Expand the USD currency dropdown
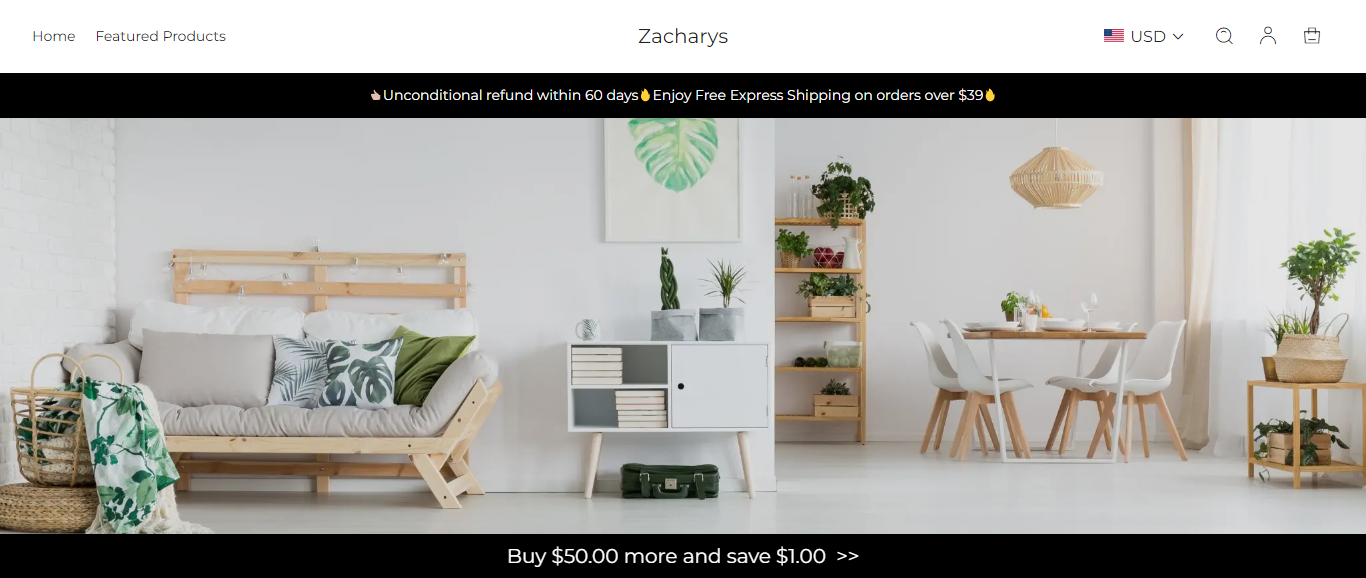The height and width of the screenshot is (578, 1366). (x=1144, y=36)
